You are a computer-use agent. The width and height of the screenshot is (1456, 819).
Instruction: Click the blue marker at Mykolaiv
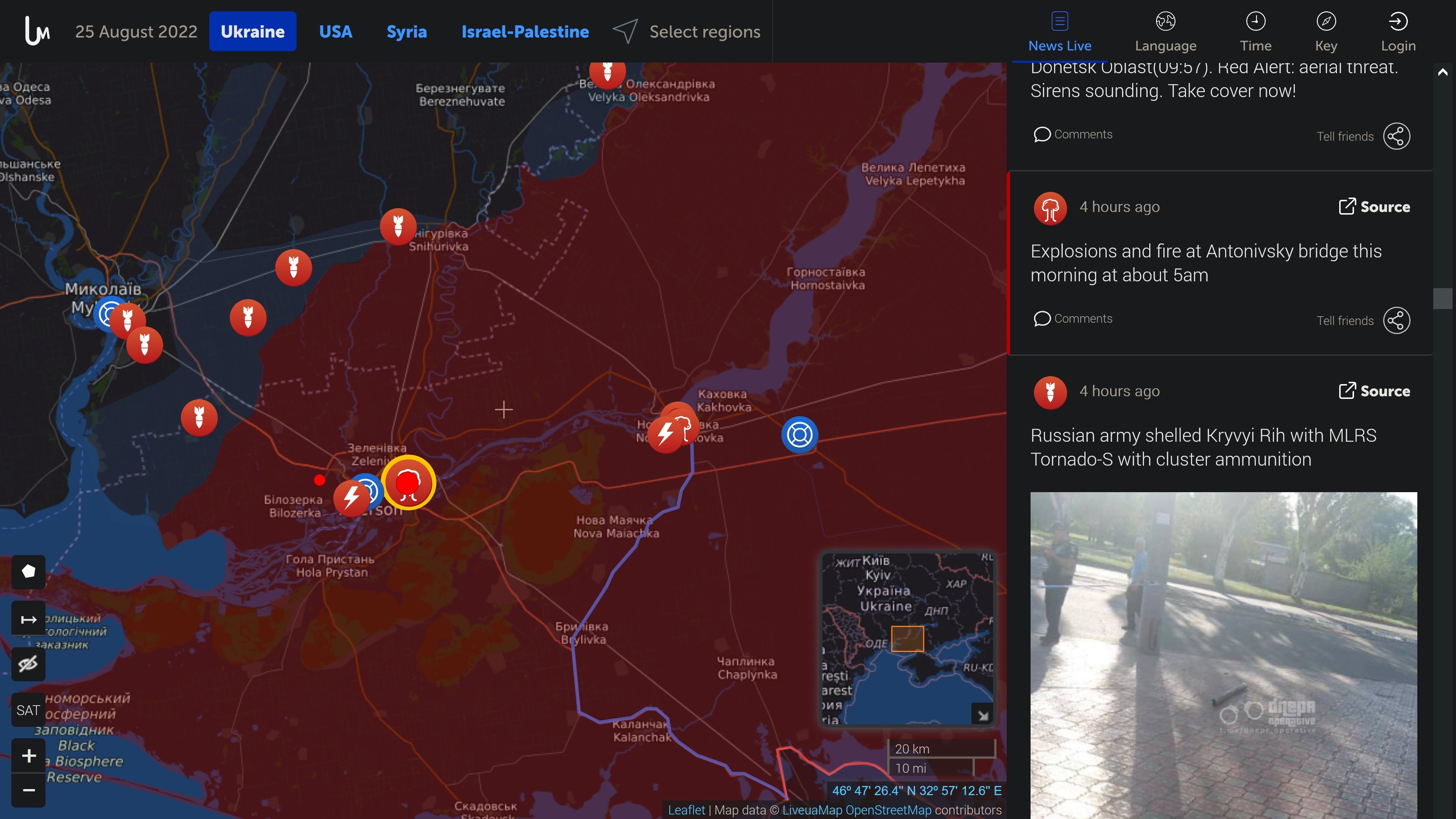click(106, 313)
